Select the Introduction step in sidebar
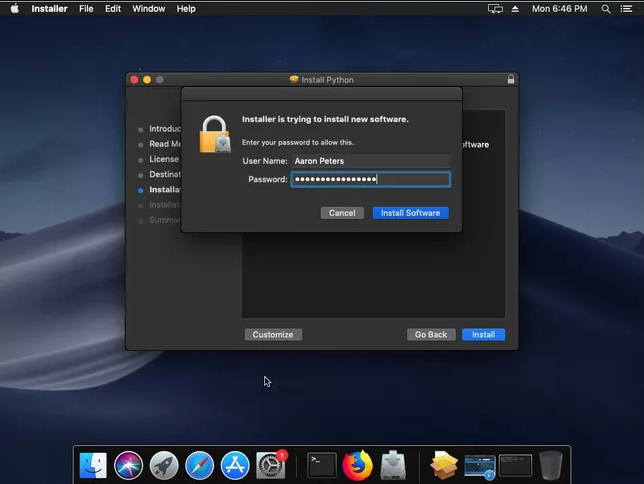Viewport: 644px width, 484px height. [164, 129]
